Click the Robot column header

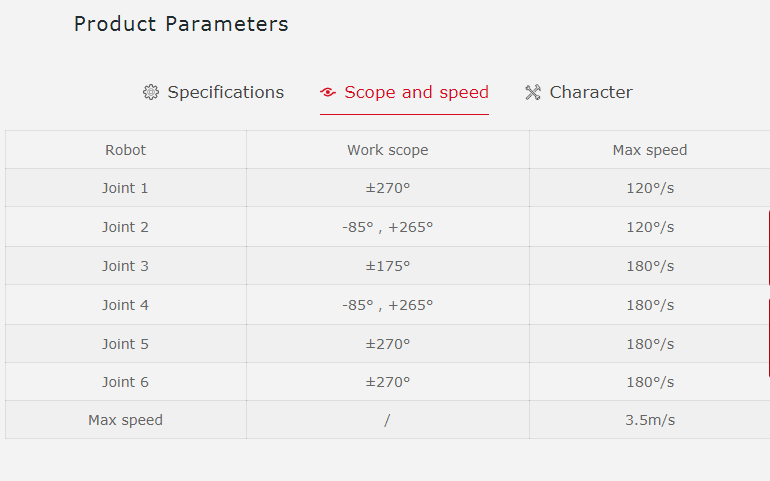pyautogui.click(x=125, y=150)
